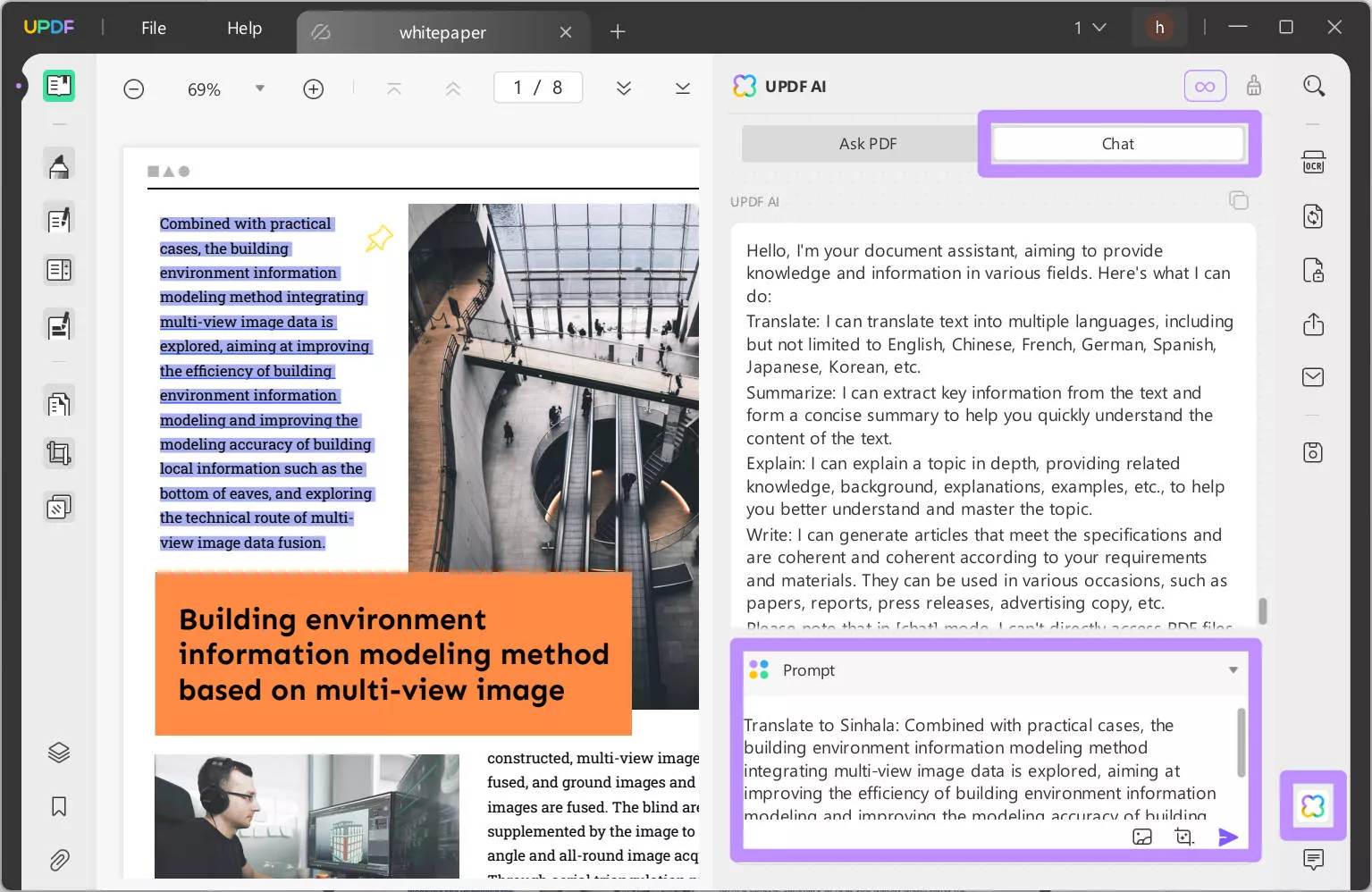1372x892 pixels.
Task: Select the whitepaper document tab
Action: click(442, 33)
